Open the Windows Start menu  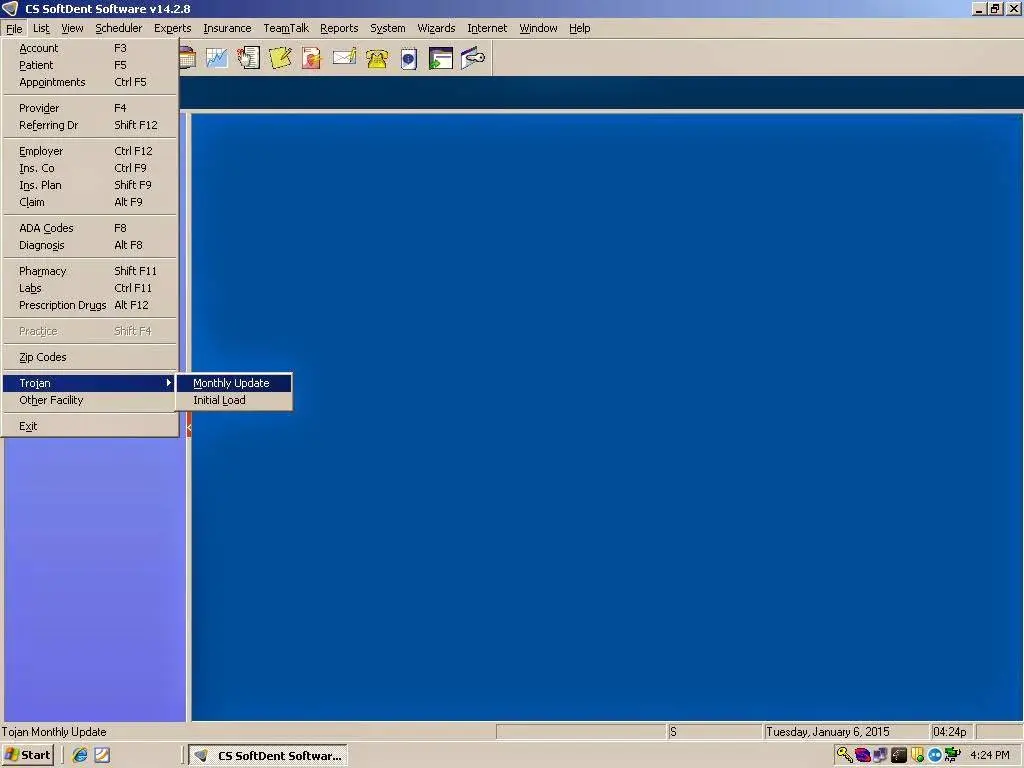click(x=27, y=755)
